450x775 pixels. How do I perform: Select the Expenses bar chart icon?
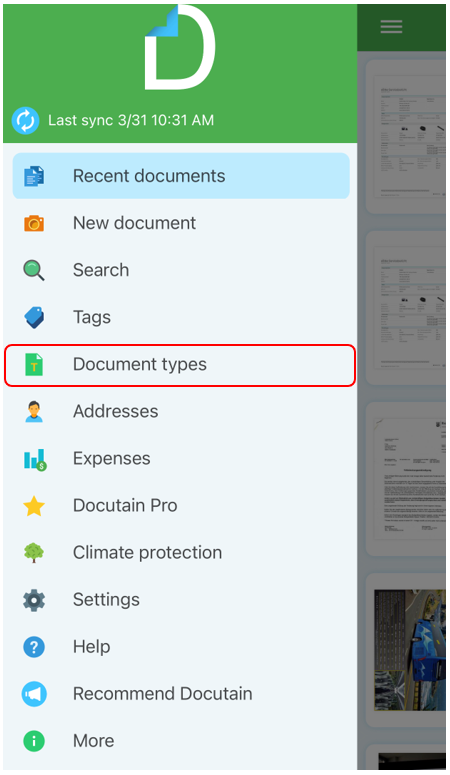point(35,459)
